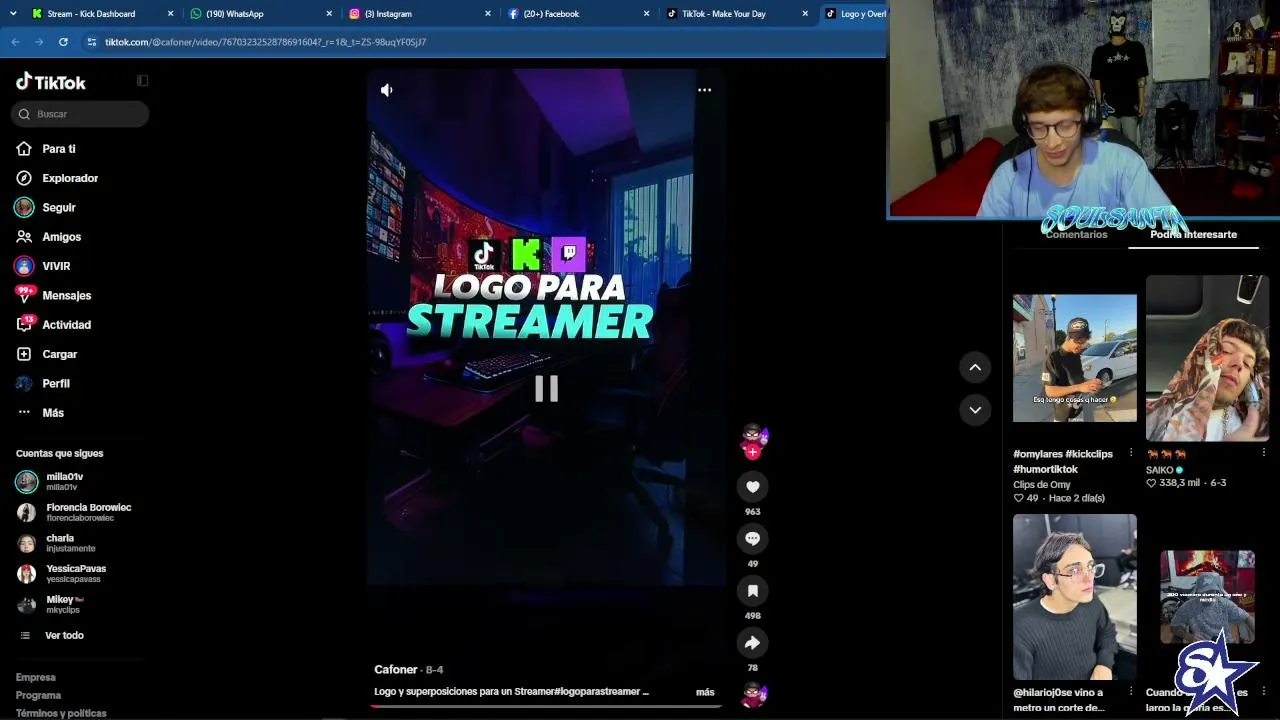Open the @hilarioj0se video thumbnail
The width and height of the screenshot is (1280, 720).
[1075, 597]
